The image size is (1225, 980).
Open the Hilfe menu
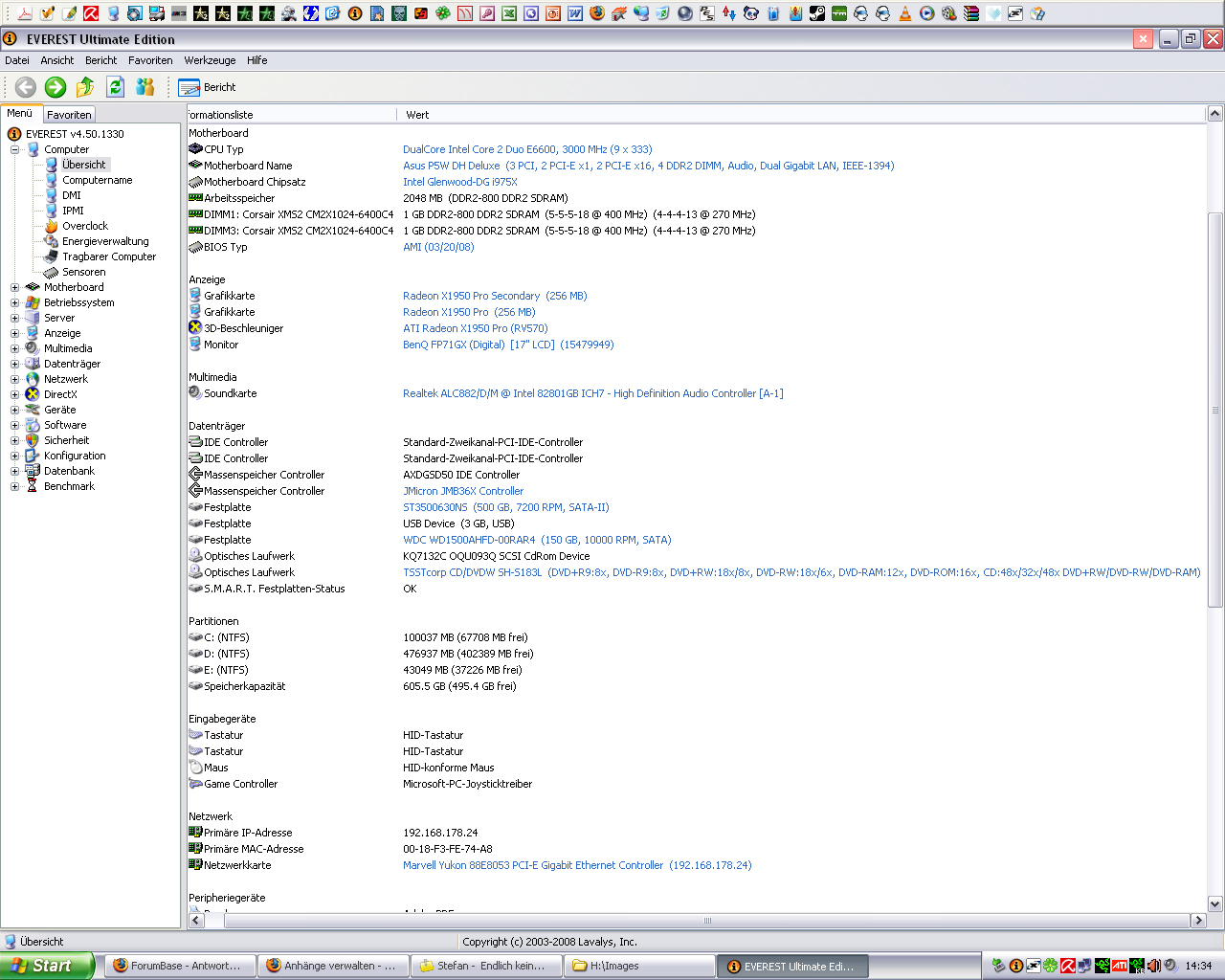coord(257,60)
